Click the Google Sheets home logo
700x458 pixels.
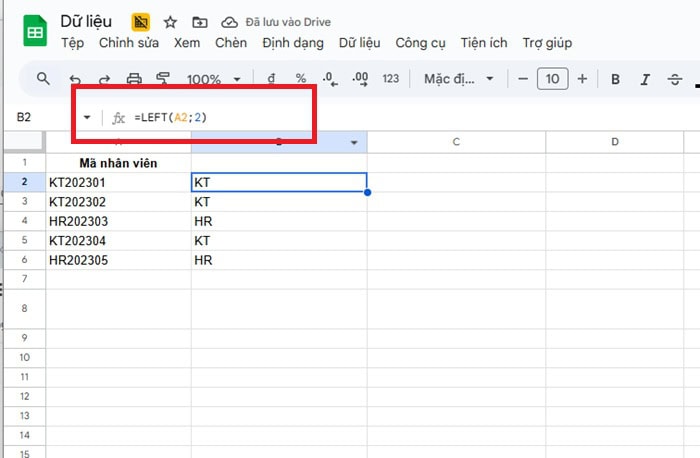click(x=35, y=31)
